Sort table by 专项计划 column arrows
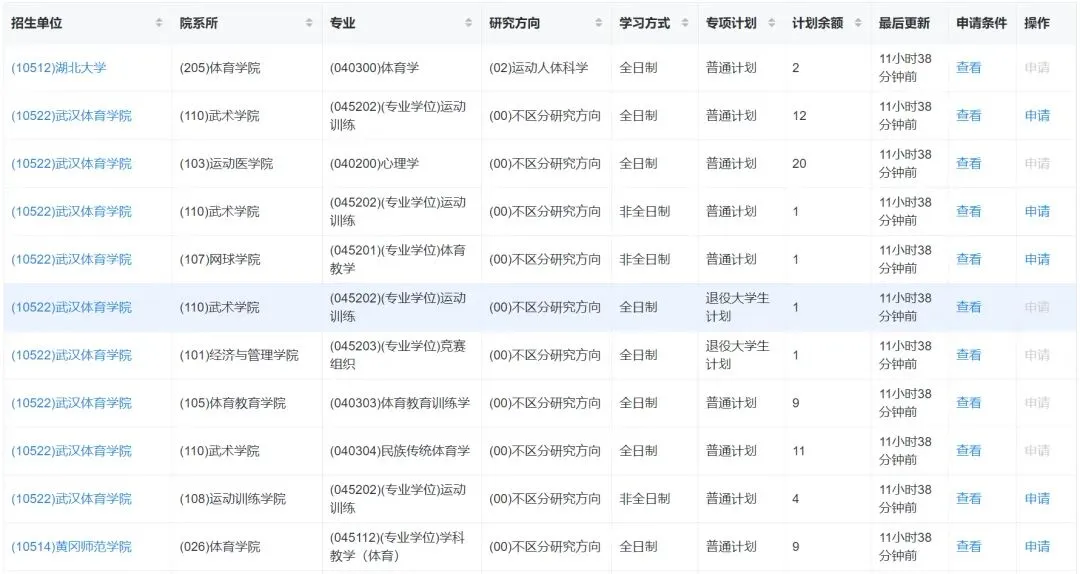Viewport: 1080px width, 574px height. pos(771,23)
